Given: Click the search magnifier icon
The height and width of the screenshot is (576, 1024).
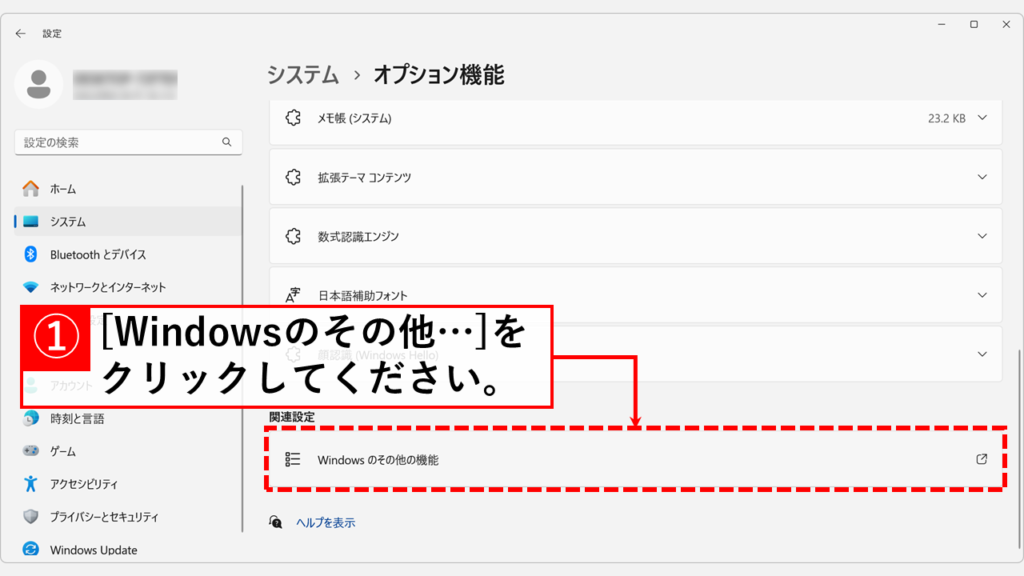Looking at the screenshot, I should tap(227, 142).
